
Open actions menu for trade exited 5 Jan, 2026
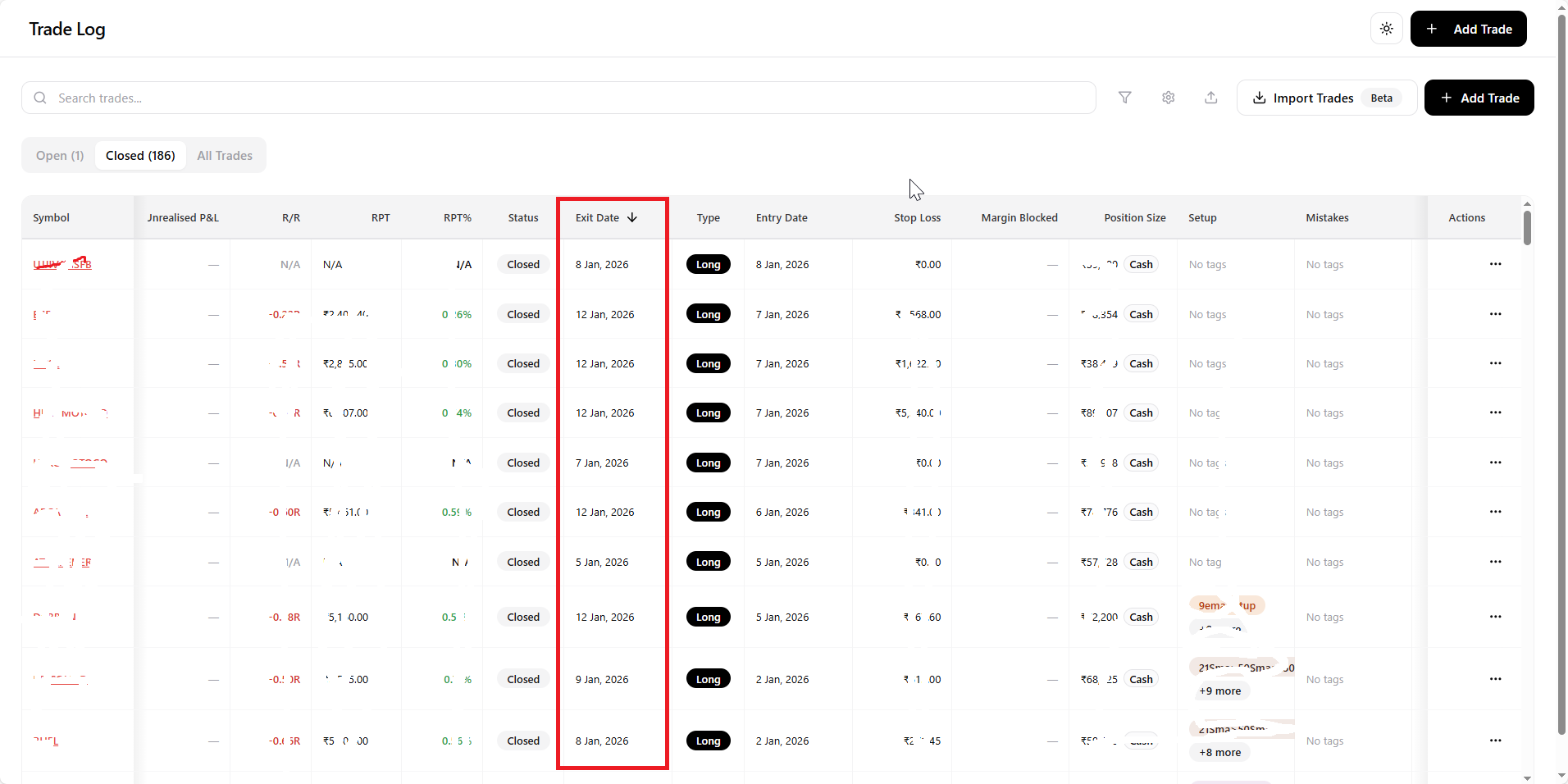[1496, 562]
